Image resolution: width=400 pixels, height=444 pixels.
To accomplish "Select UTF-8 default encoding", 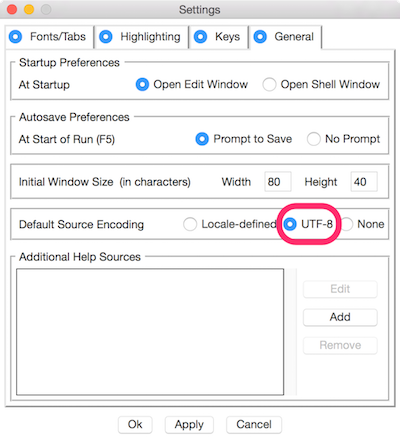I will (308, 224).
